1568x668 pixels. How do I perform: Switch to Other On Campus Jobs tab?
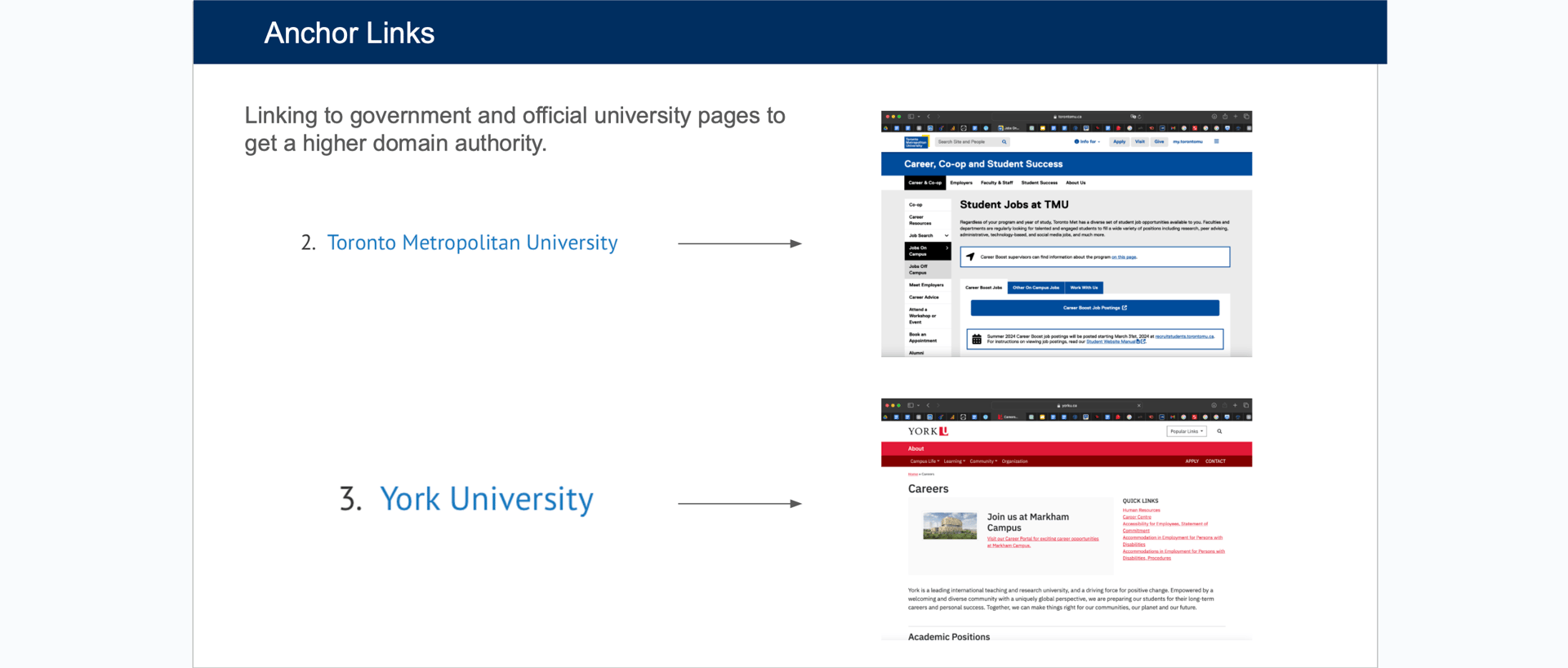click(1036, 287)
